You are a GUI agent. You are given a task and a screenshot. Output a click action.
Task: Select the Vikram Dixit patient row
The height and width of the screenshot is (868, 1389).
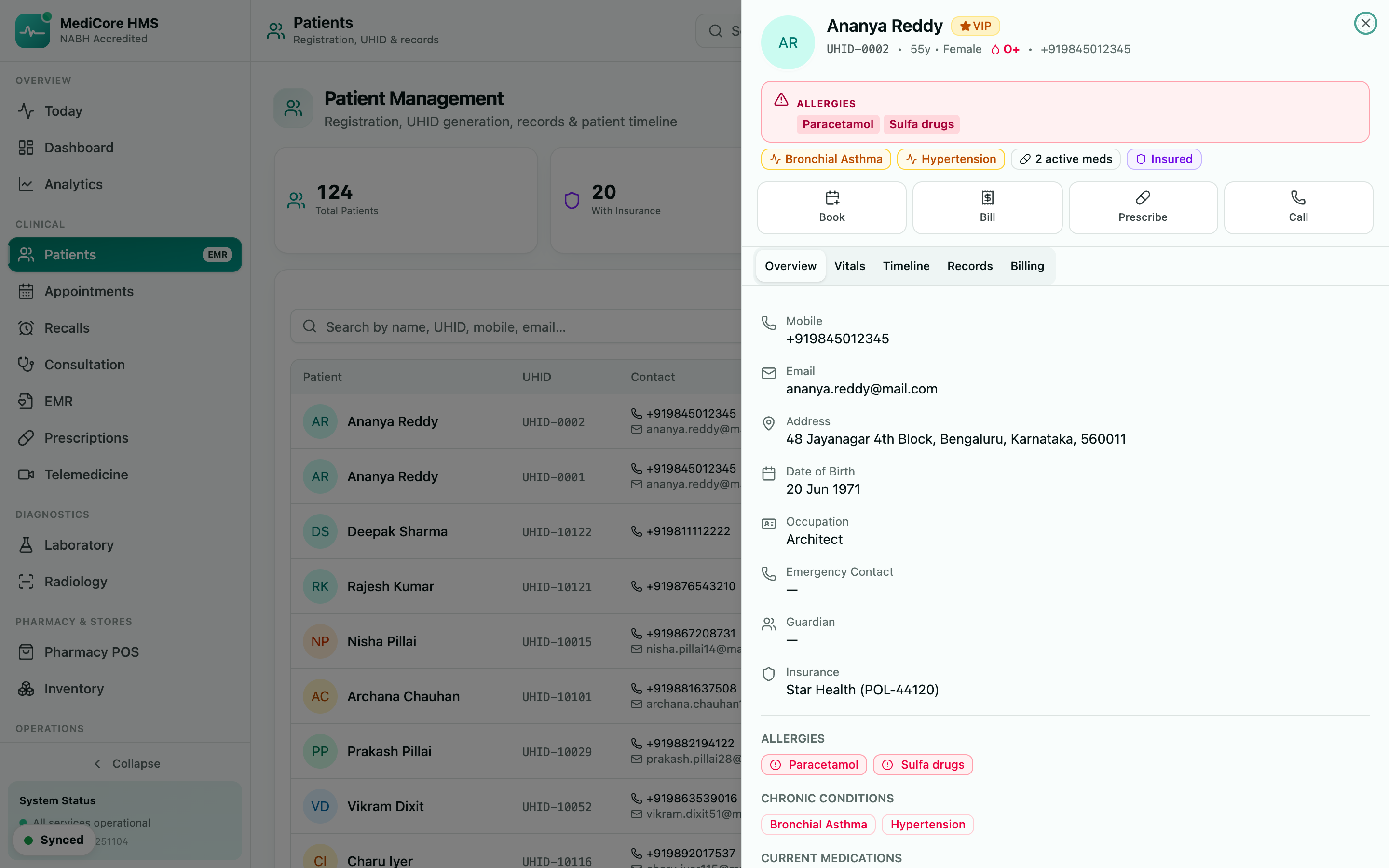517,807
